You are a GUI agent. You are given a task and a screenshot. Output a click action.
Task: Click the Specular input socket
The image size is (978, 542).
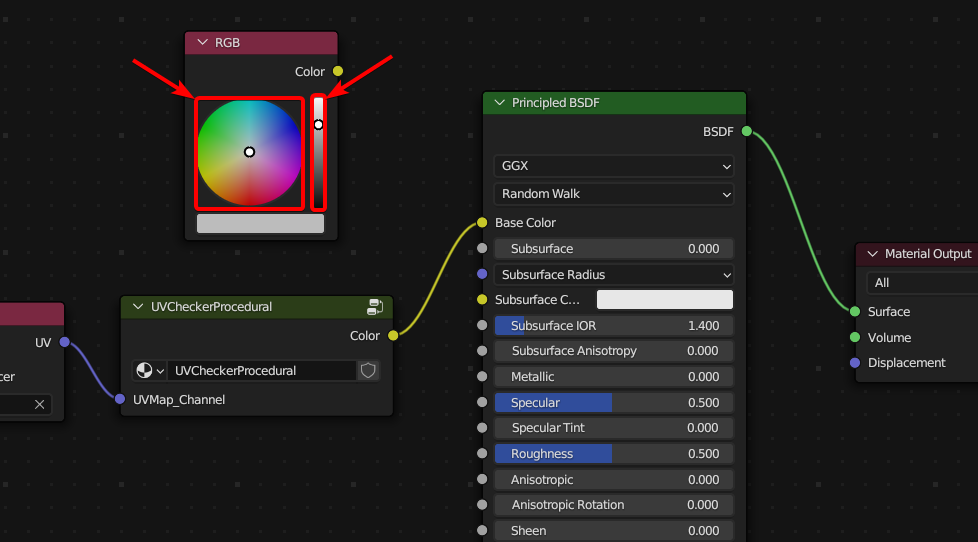click(x=482, y=402)
